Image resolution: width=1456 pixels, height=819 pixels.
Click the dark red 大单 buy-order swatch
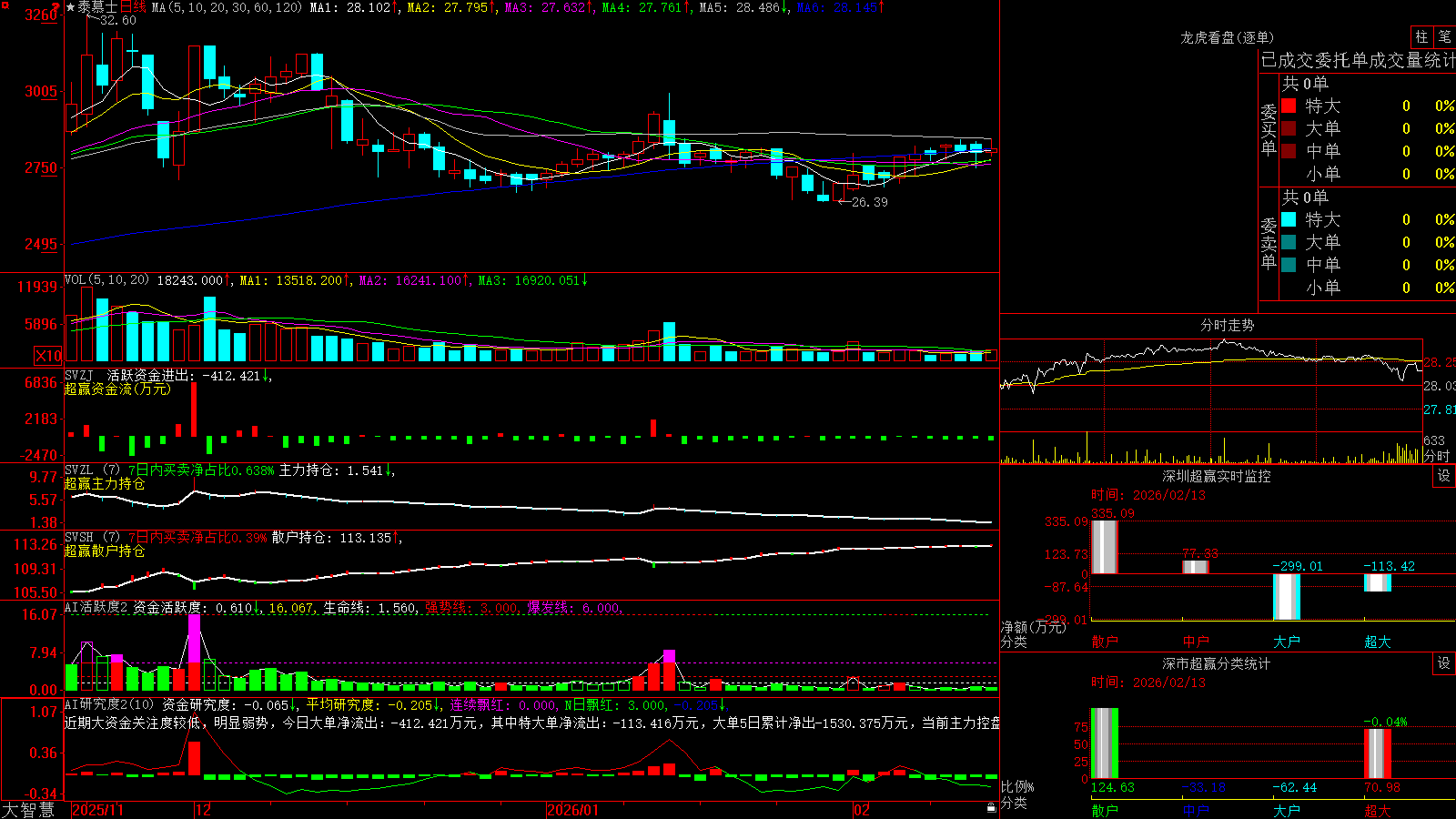click(1289, 128)
